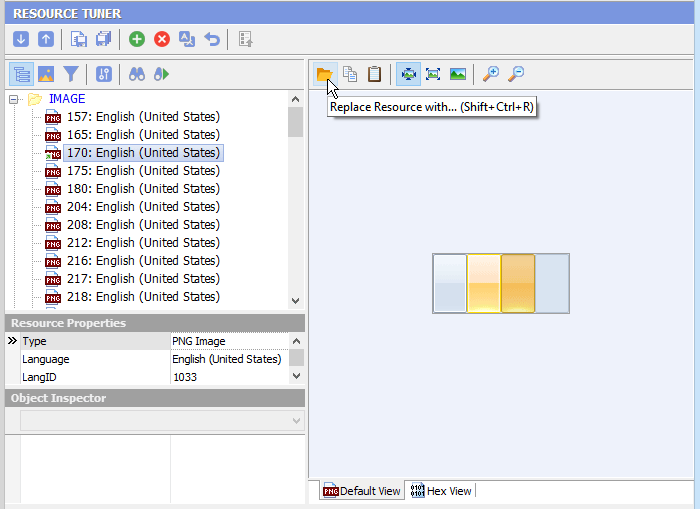Image resolution: width=700 pixels, height=509 pixels.
Task: Click the red delete resource icon
Action: 162,39
